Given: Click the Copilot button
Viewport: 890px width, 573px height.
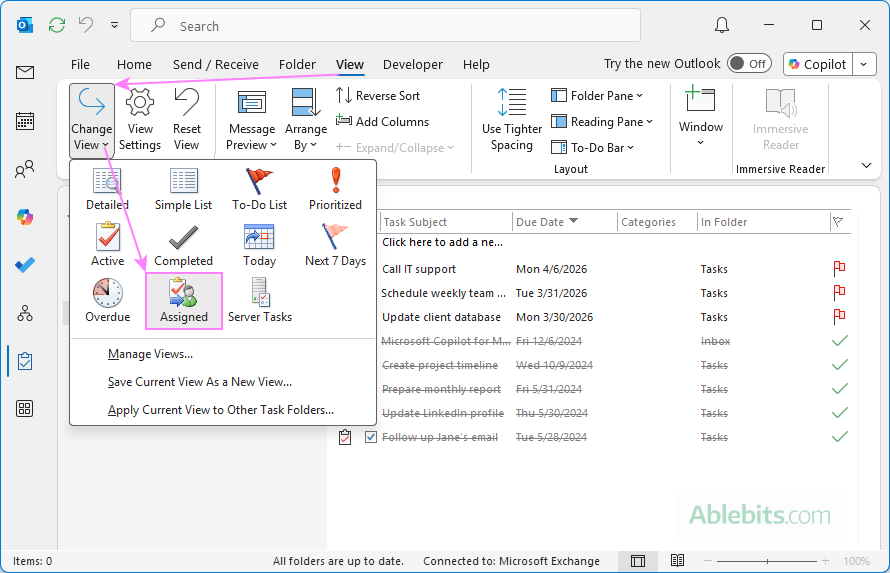Looking at the screenshot, I should pyautogui.click(x=818, y=64).
